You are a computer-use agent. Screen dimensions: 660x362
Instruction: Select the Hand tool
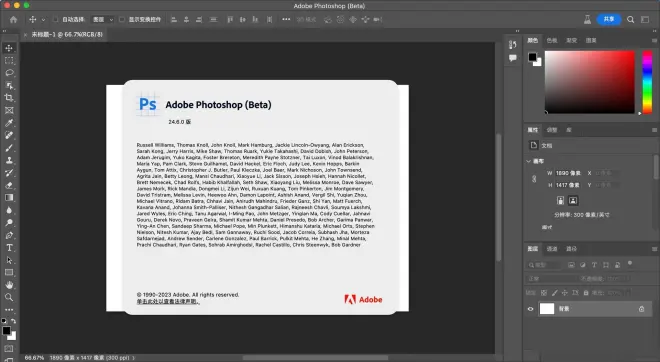(9, 285)
